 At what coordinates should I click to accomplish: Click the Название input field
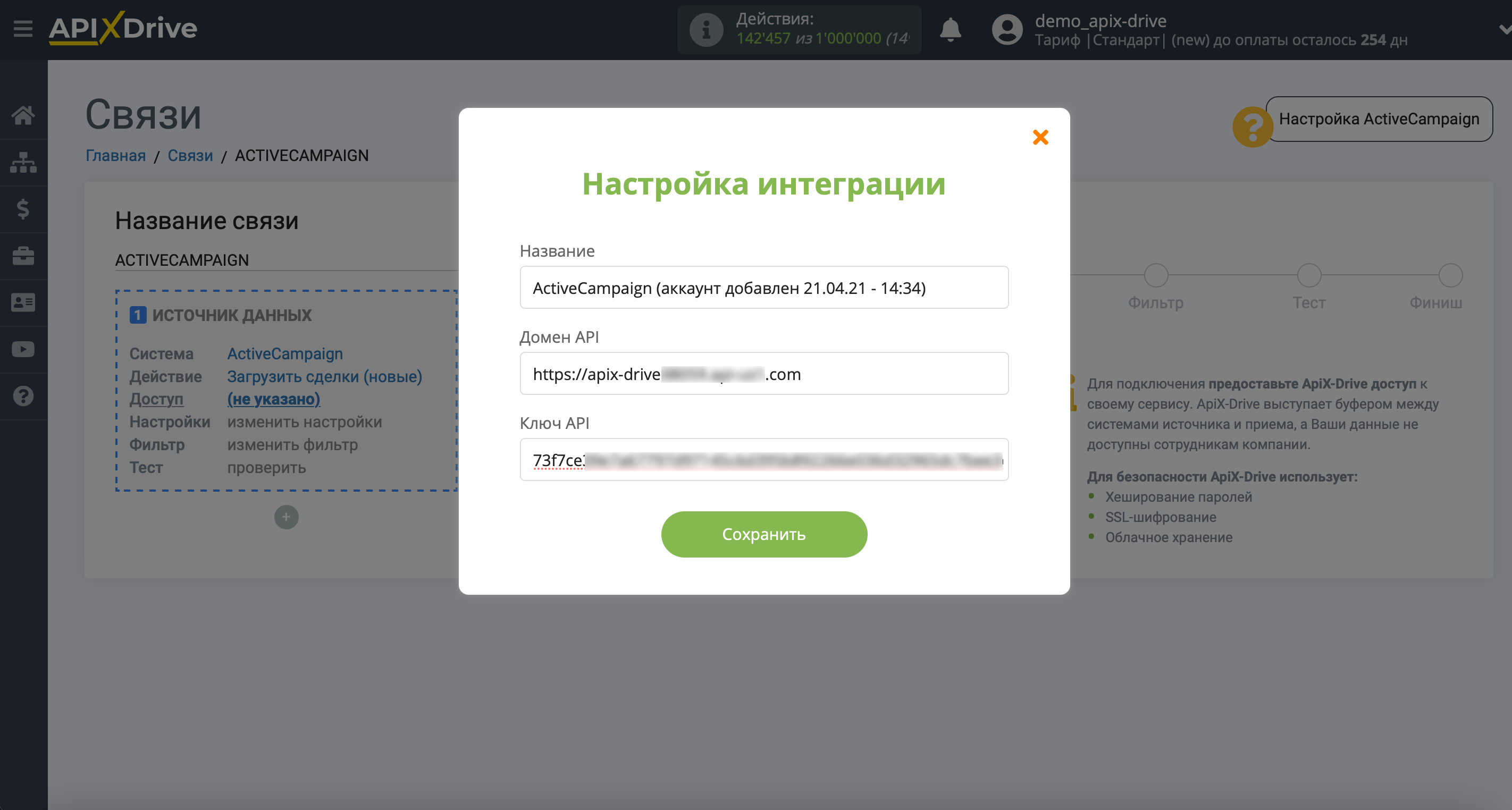[763, 288]
